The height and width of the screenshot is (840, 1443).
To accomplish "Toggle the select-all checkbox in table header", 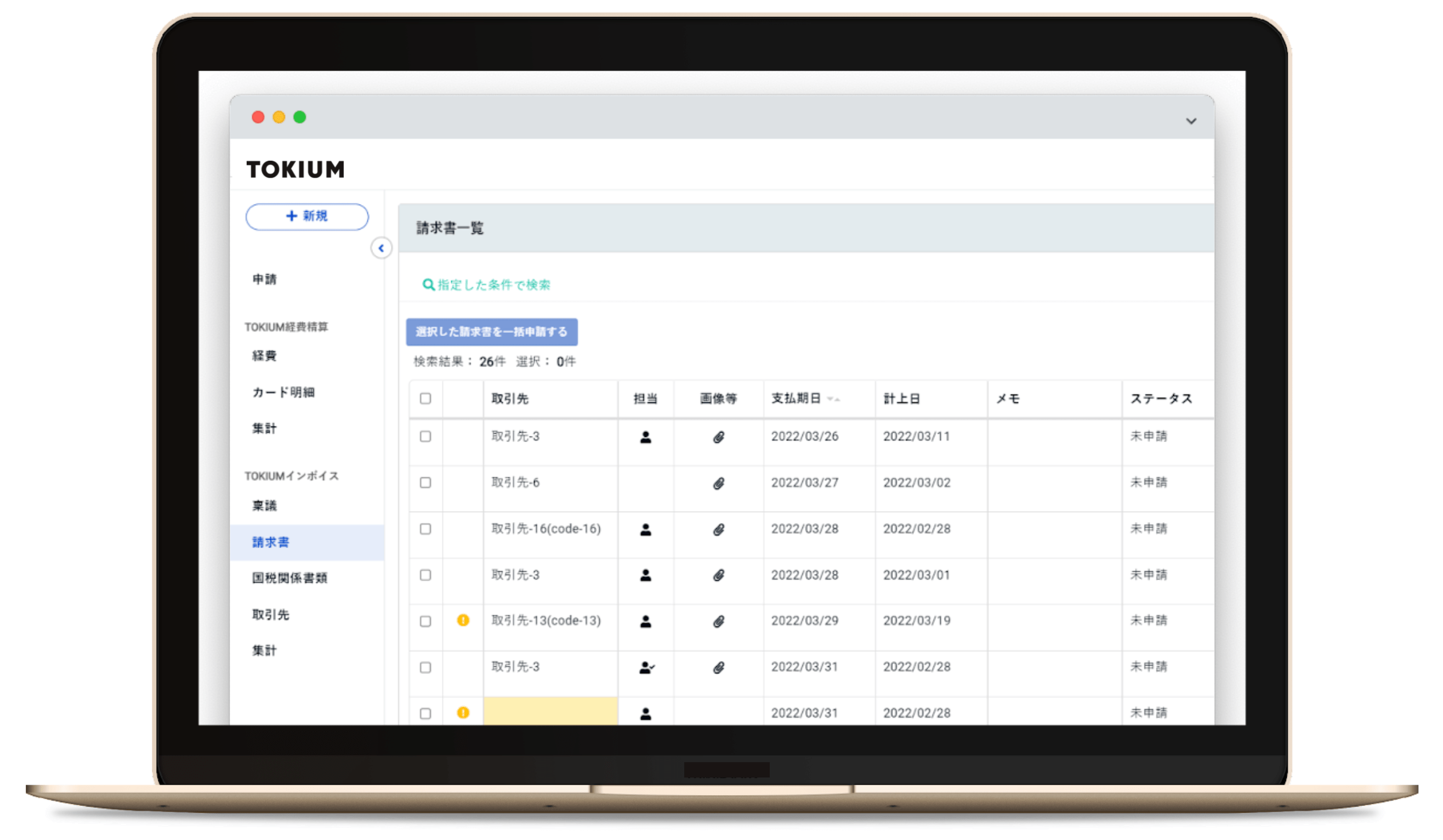I will tap(425, 399).
